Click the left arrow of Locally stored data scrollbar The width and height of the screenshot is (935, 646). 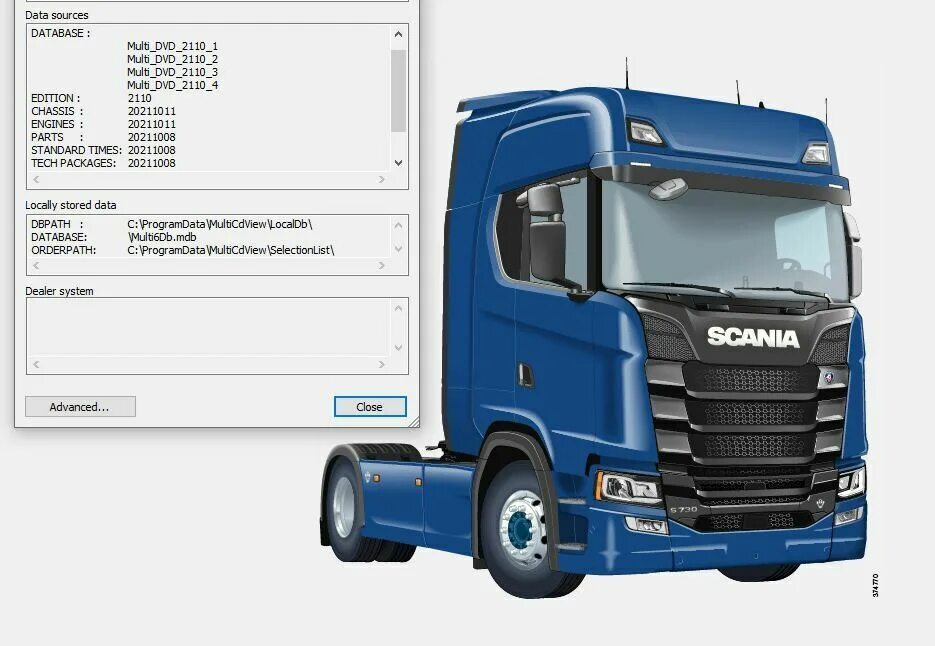(35, 265)
